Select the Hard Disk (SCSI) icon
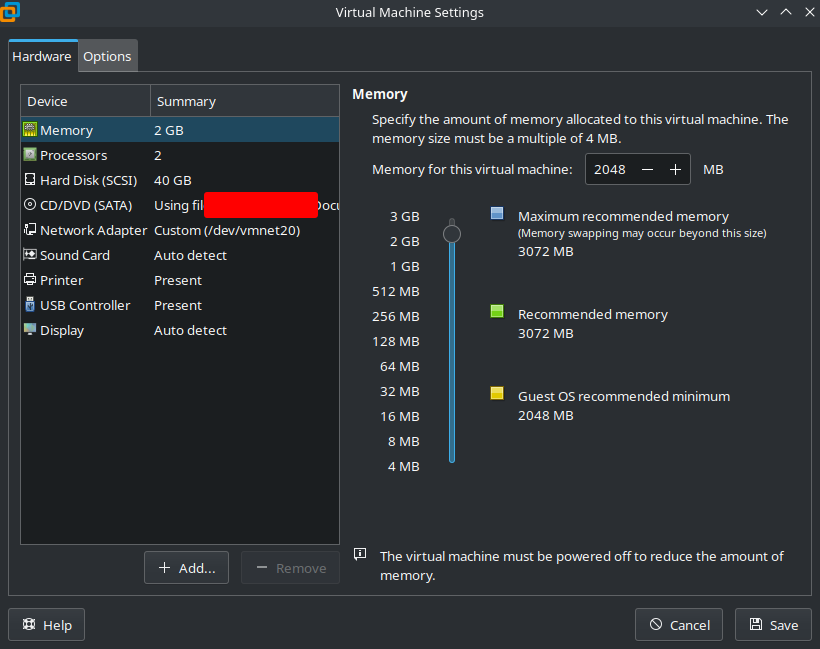This screenshot has height=649, width=820. [30, 180]
